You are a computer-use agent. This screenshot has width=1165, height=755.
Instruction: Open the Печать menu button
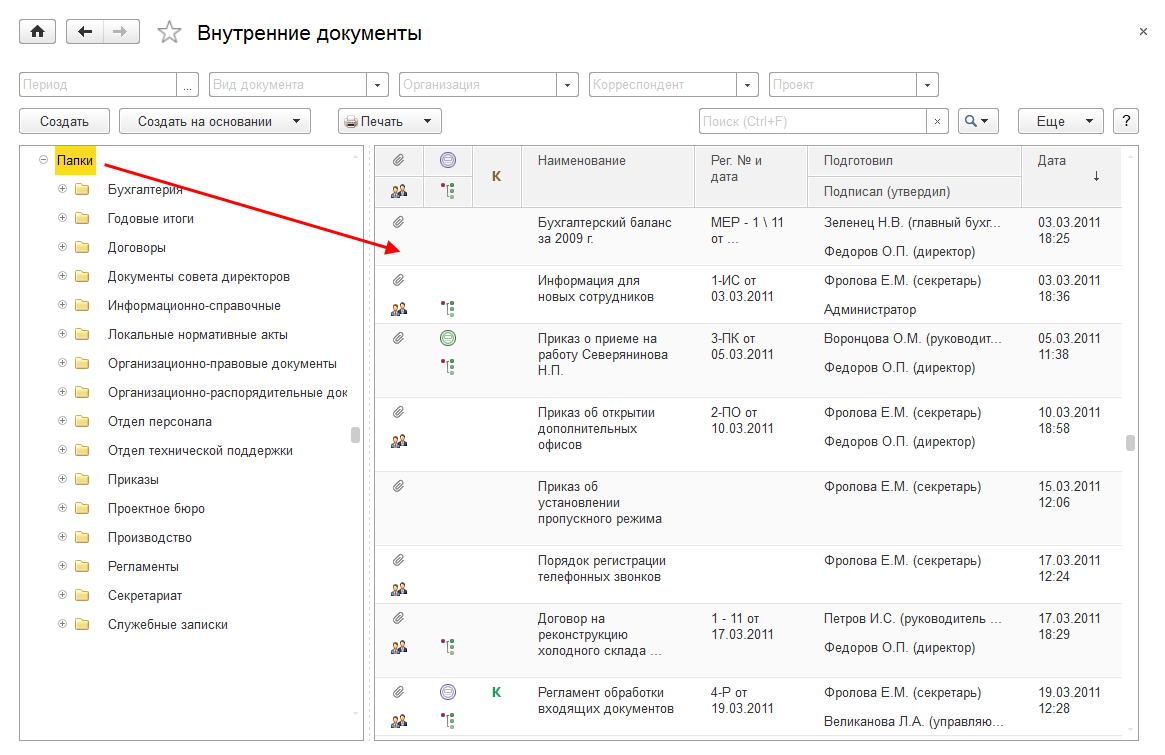(x=389, y=121)
